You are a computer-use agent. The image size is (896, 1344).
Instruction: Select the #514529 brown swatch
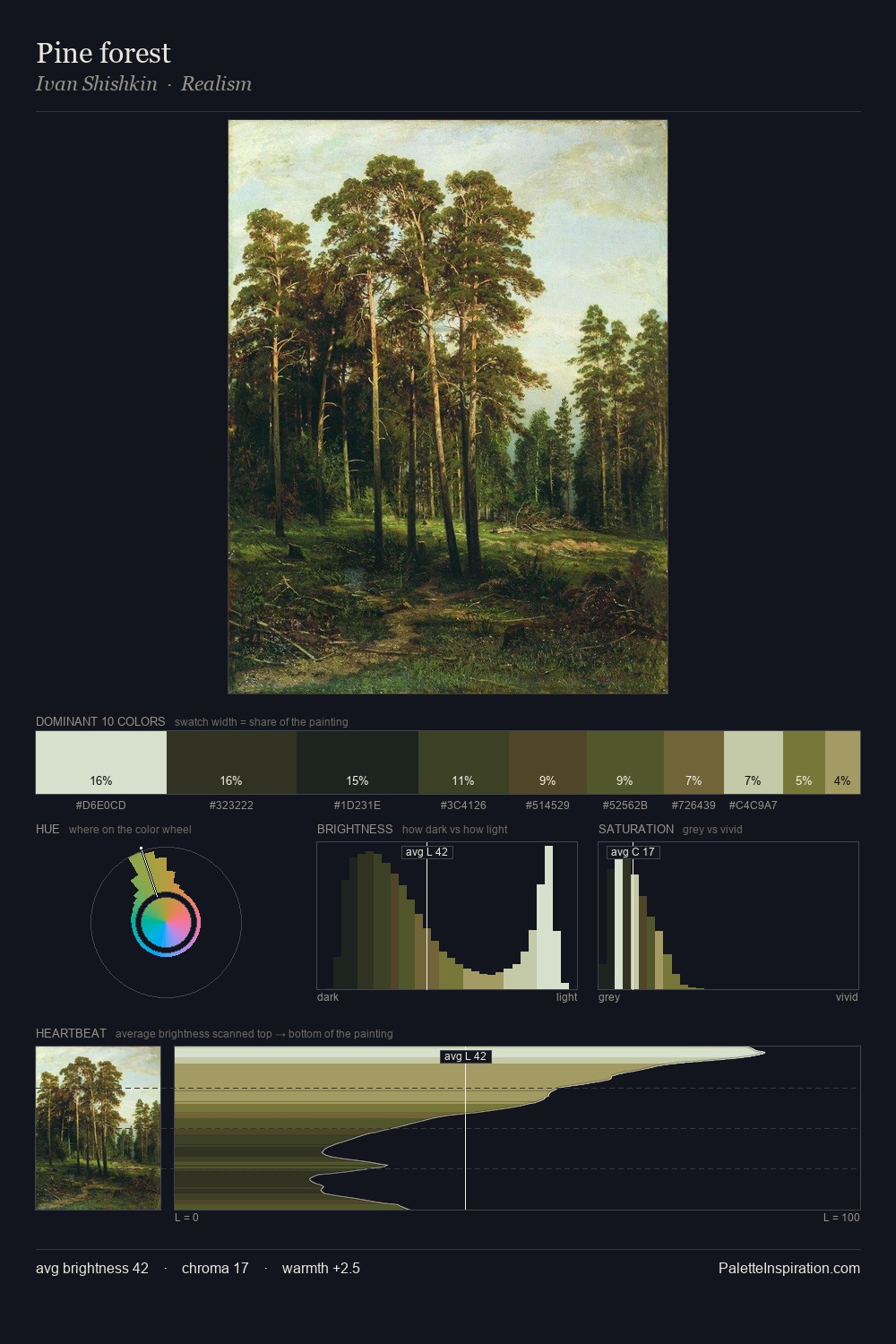point(547,762)
